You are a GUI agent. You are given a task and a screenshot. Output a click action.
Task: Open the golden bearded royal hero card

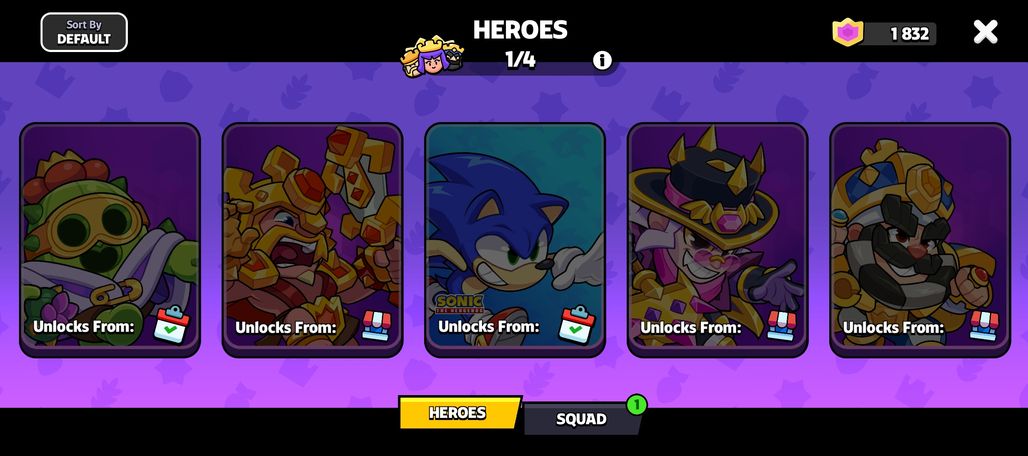(x=920, y=239)
